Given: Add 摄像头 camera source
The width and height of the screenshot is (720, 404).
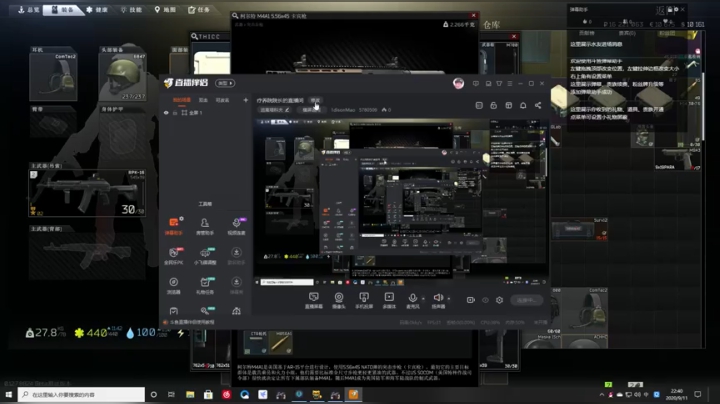Looking at the screenshot, I should 339,301.
